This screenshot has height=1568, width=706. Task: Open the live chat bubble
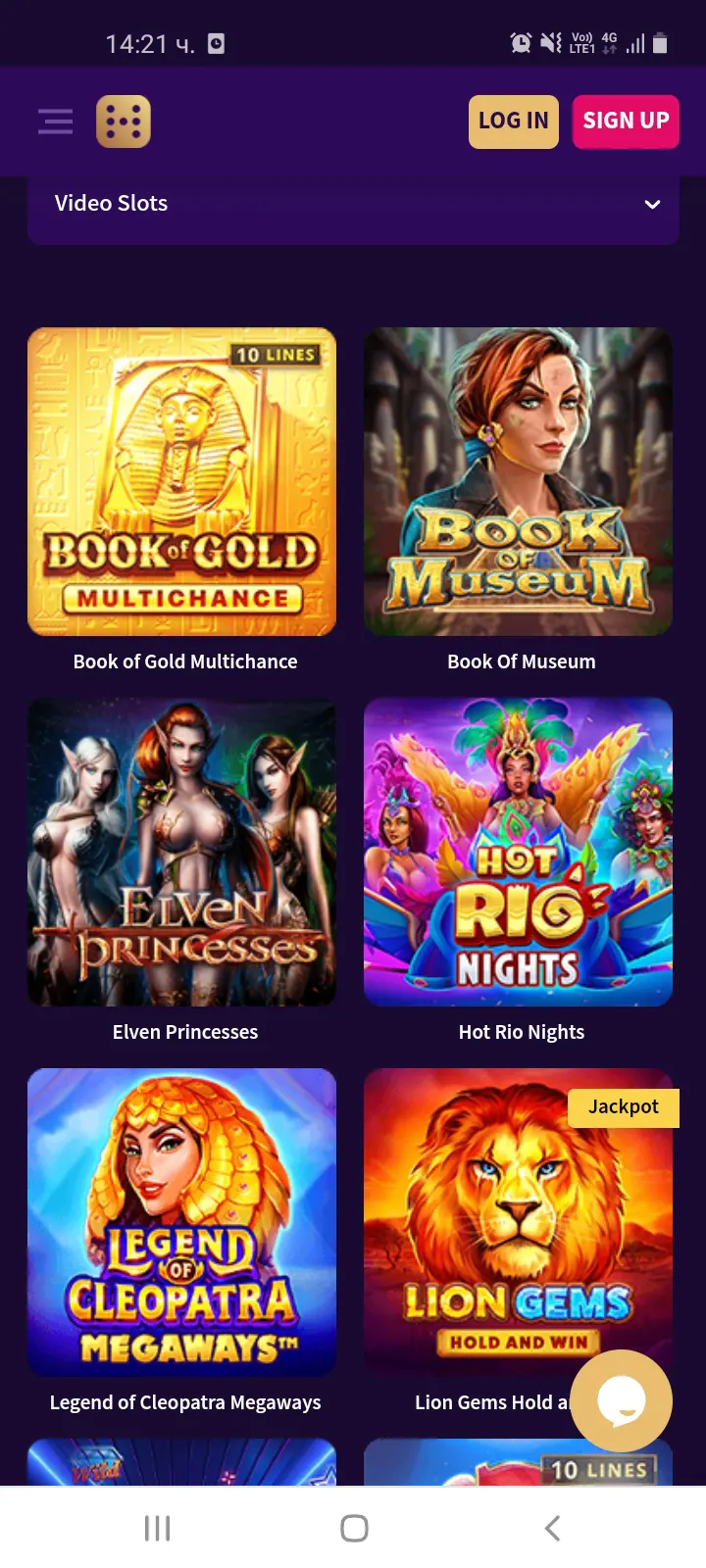[x=621, y=1401]
